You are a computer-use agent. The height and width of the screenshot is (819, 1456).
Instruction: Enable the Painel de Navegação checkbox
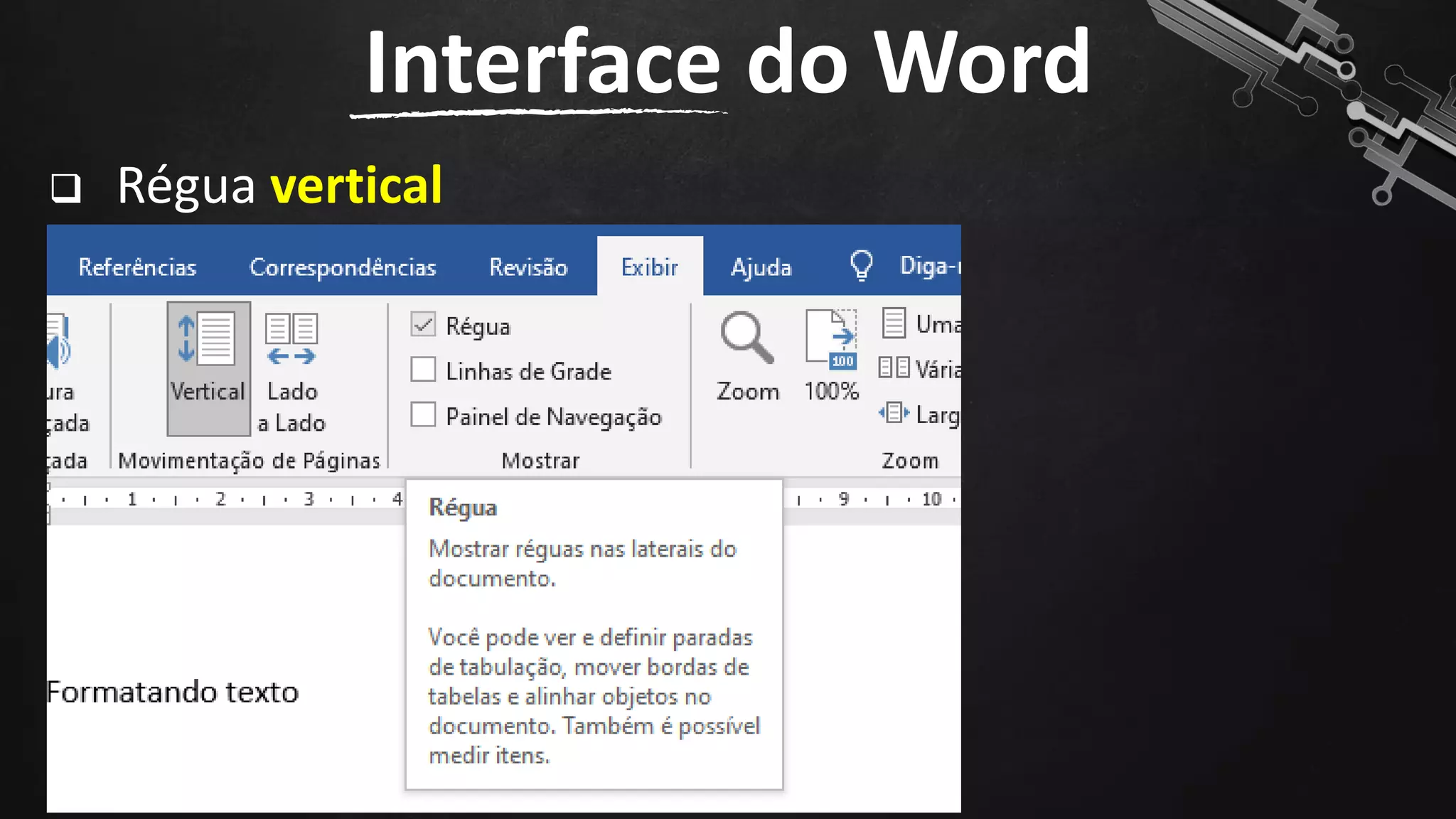point(423,414)
